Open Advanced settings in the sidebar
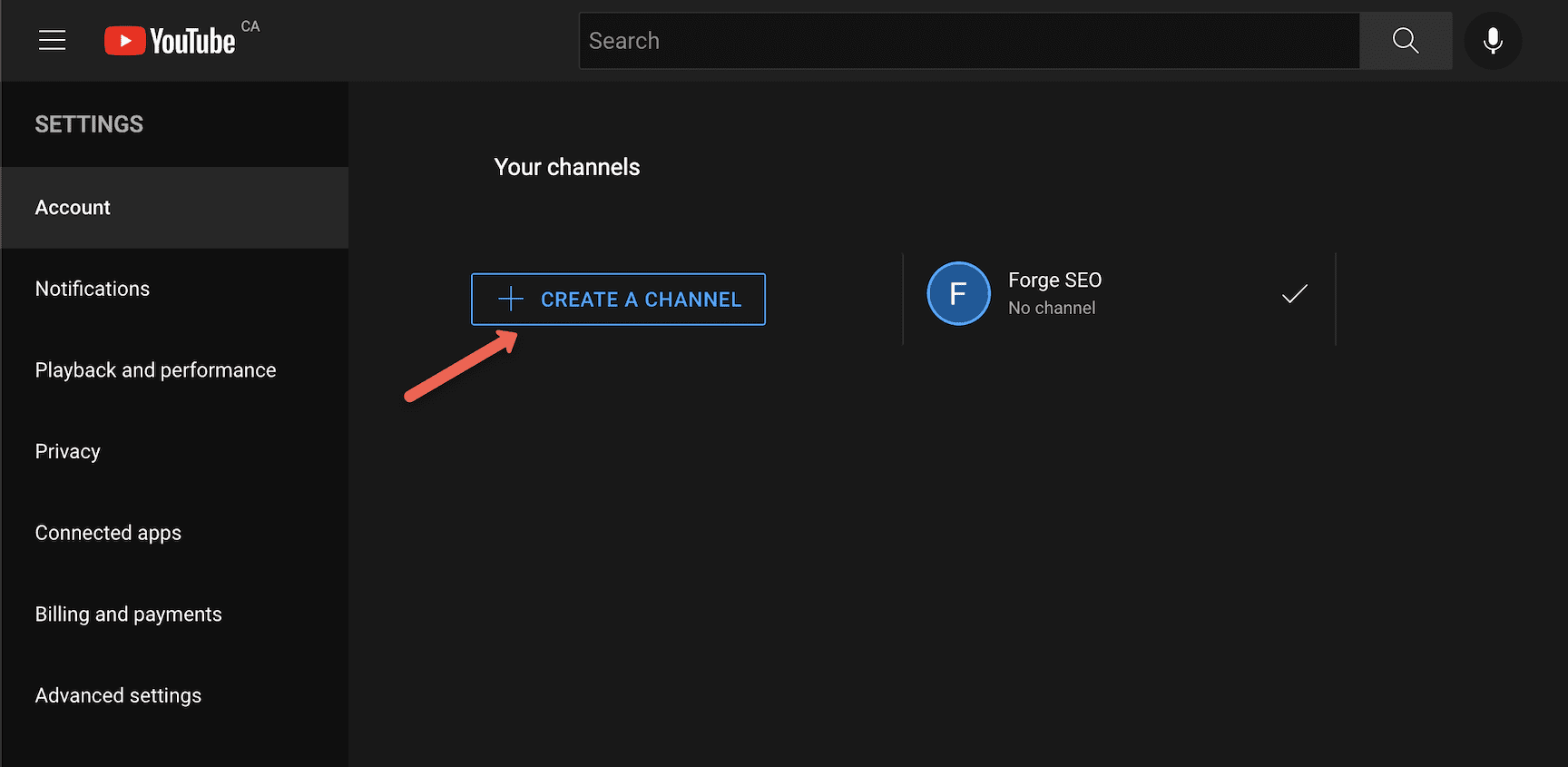This screenshot has width=1568, height=767. coord(118,695)
